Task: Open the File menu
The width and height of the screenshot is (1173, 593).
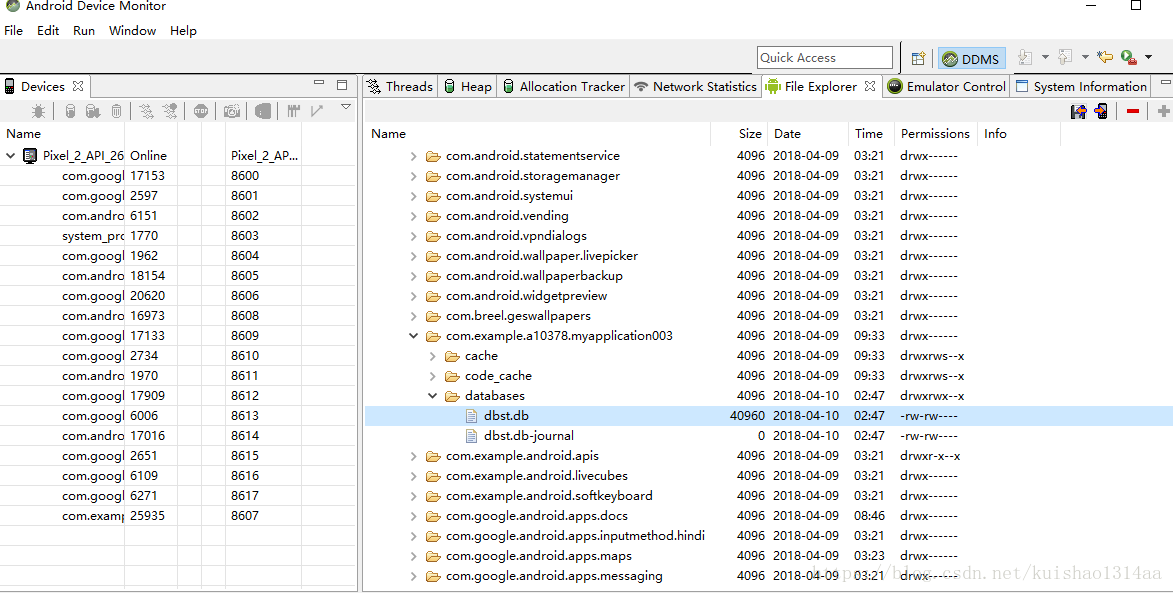Action: point(13,31)
